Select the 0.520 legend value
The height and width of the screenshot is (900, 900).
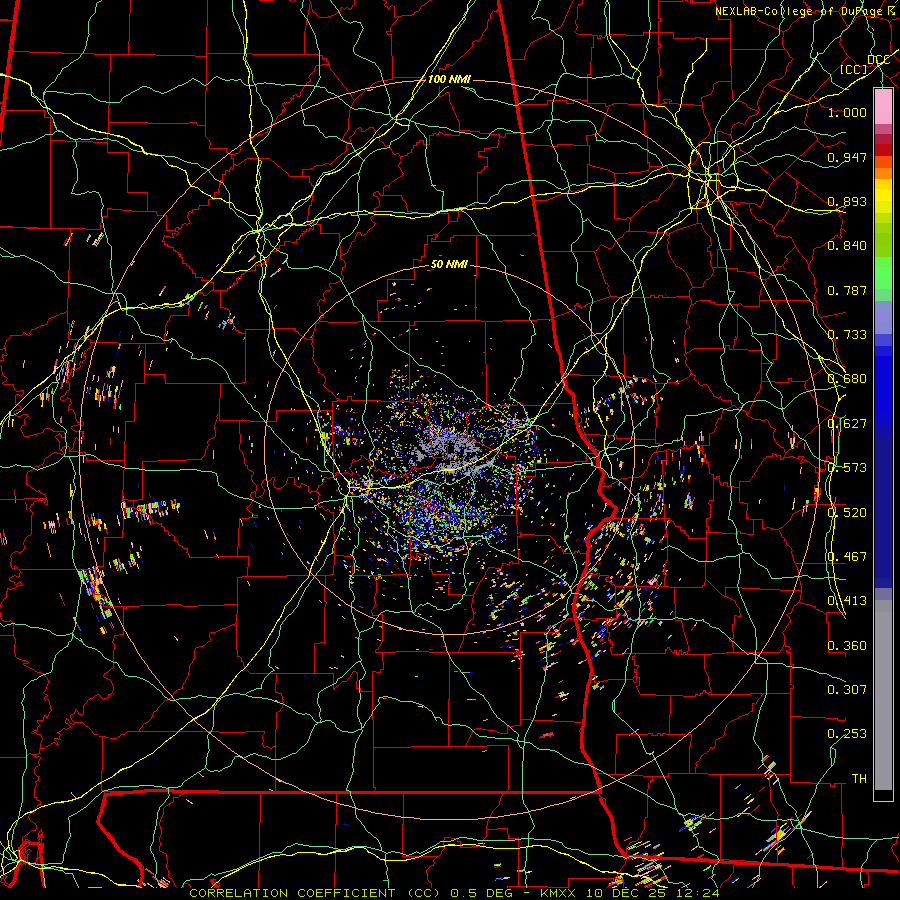pyautogui.click(x=847, y=513)
